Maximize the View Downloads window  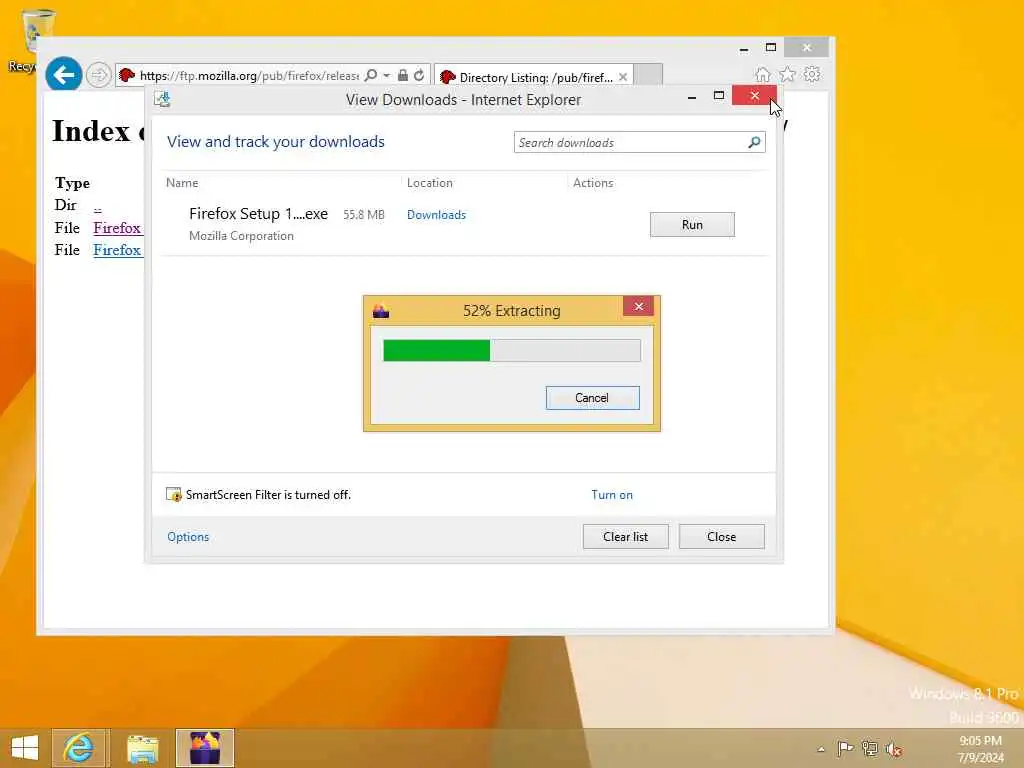[x=719, y=96]
